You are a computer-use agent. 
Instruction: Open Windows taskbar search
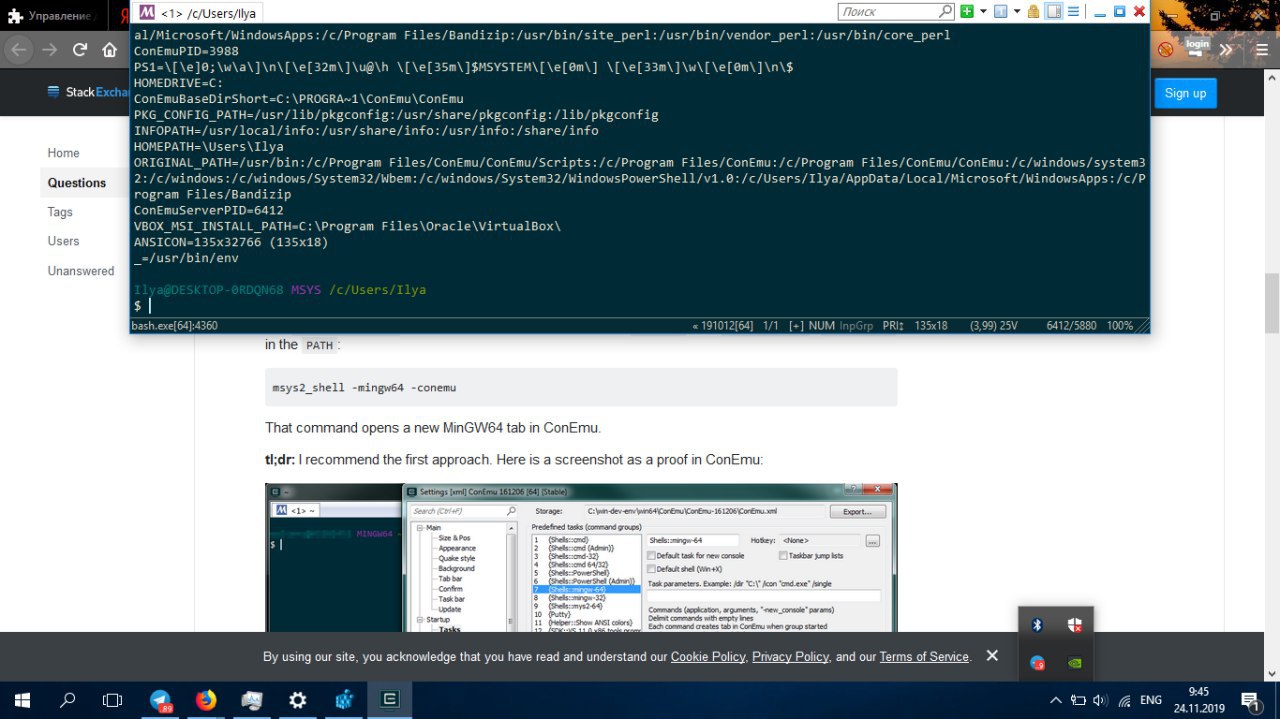click(68, 700)
